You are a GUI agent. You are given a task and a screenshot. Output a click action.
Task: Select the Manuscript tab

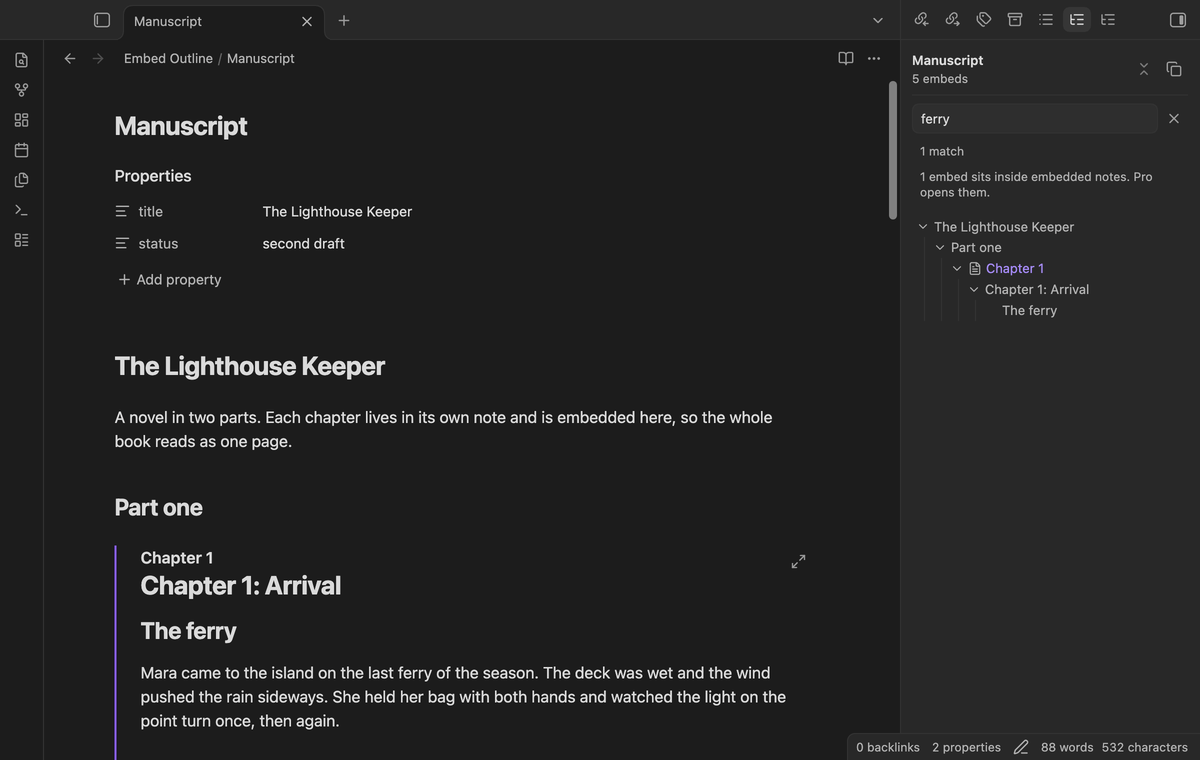click(x=223, y=21)
